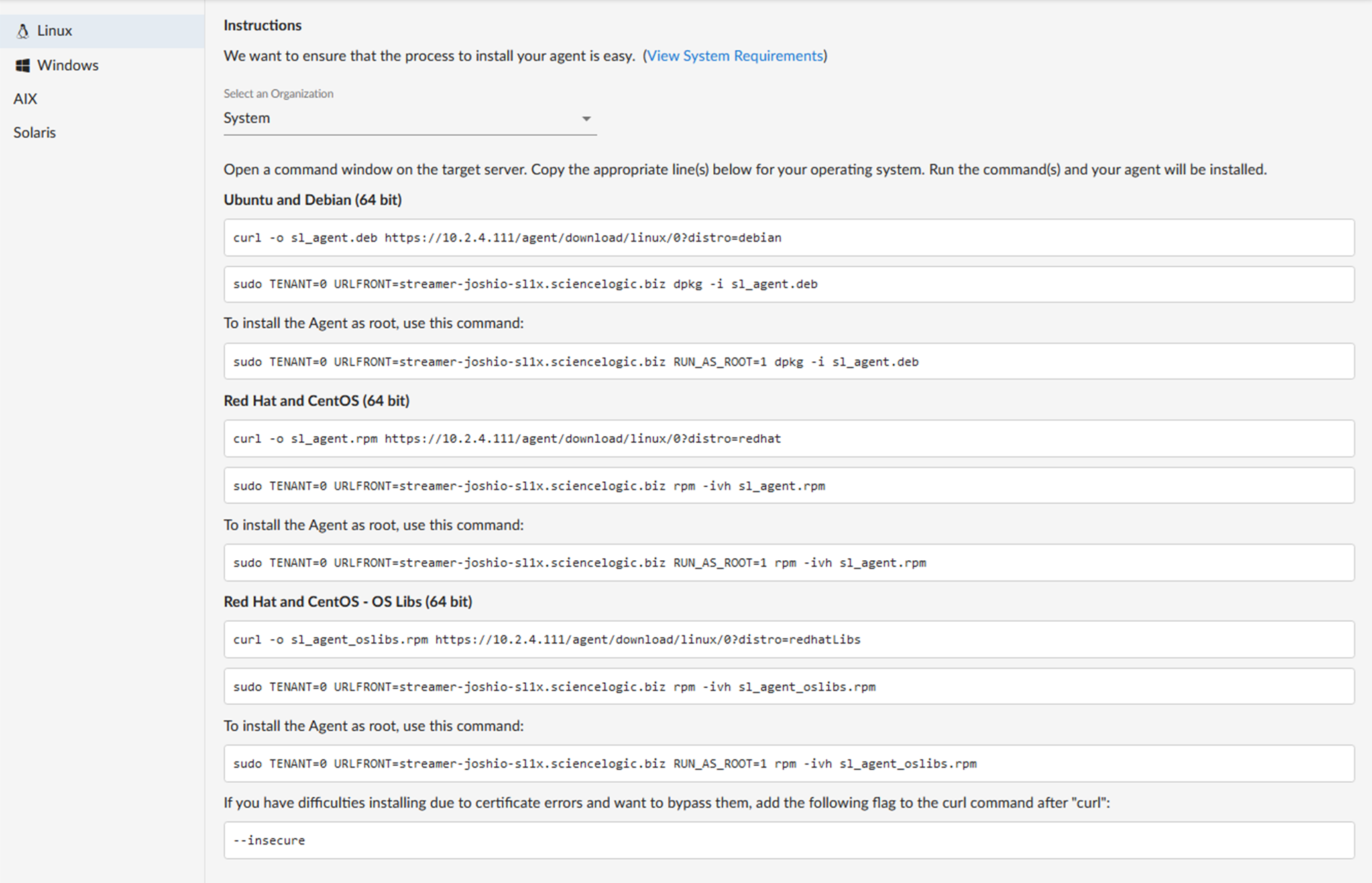Click the --insecure flag field
This screenshot has height=883, width=1372.
tap(789, 841)
